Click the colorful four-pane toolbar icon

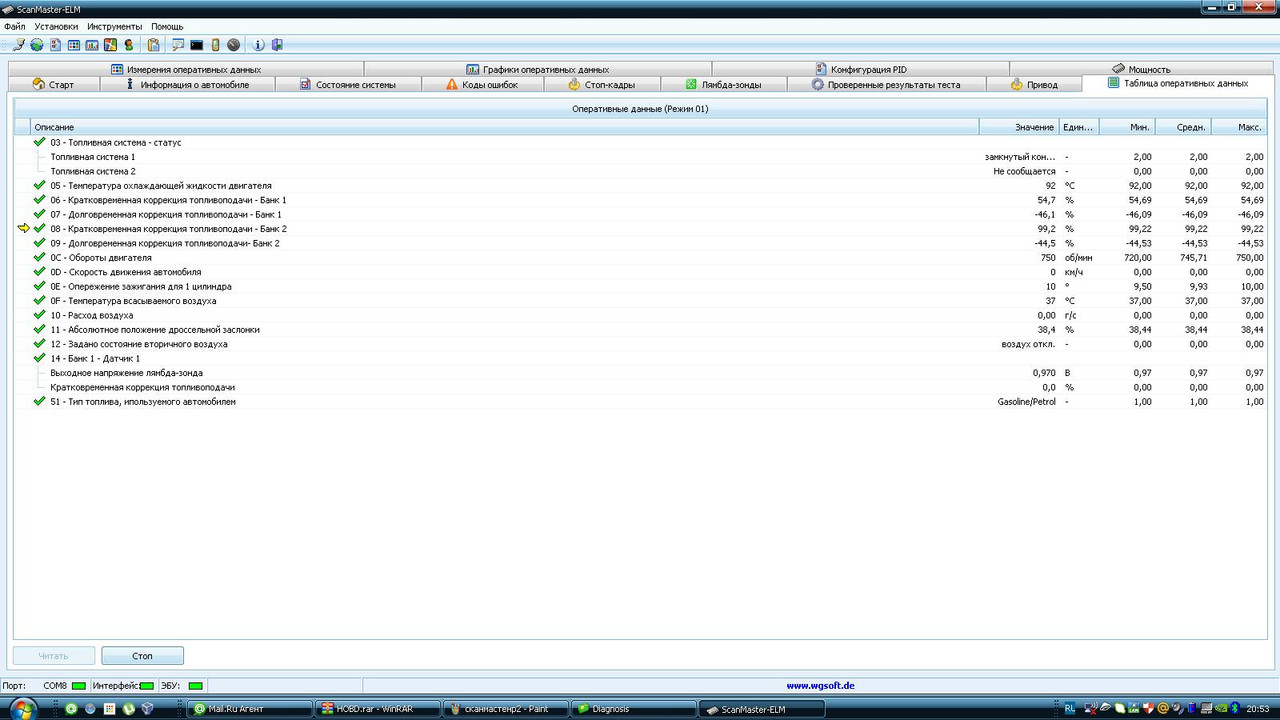[110, 45]
